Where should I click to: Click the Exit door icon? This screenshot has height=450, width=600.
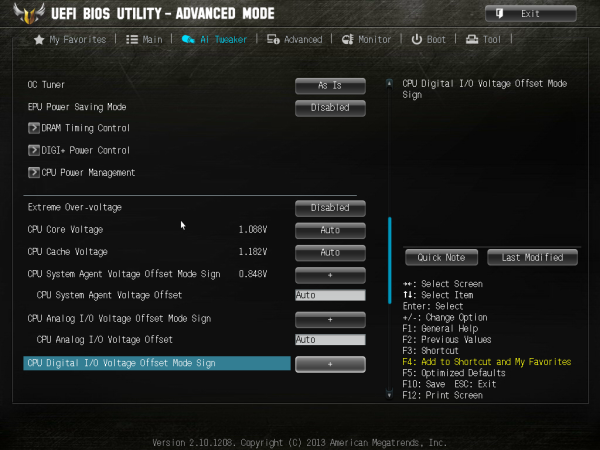click(499, 14)
